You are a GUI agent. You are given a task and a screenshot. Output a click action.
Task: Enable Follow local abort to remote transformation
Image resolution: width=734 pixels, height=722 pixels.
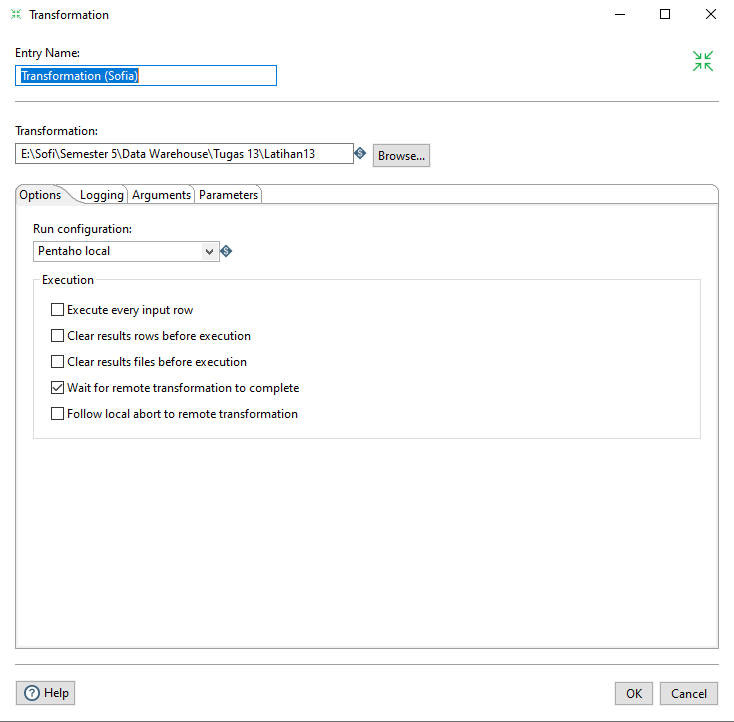tap(57, 414)
